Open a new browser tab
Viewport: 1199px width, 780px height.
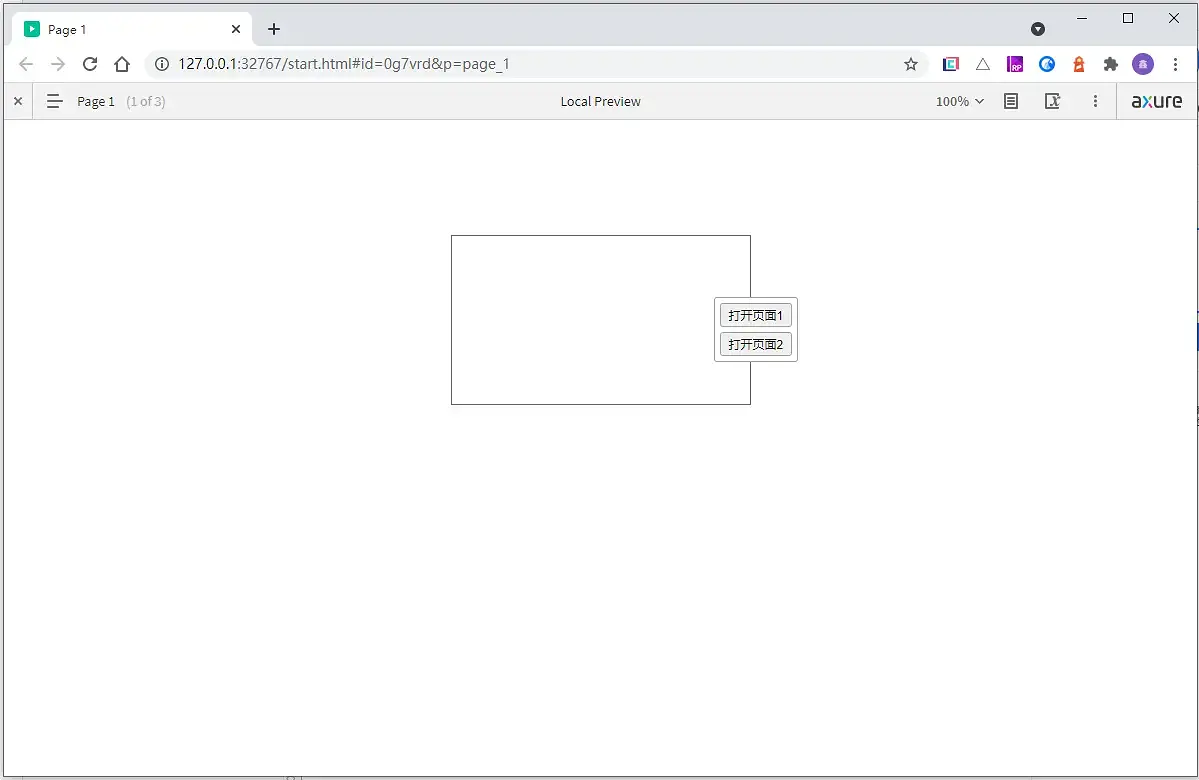(x=274, y=29)
